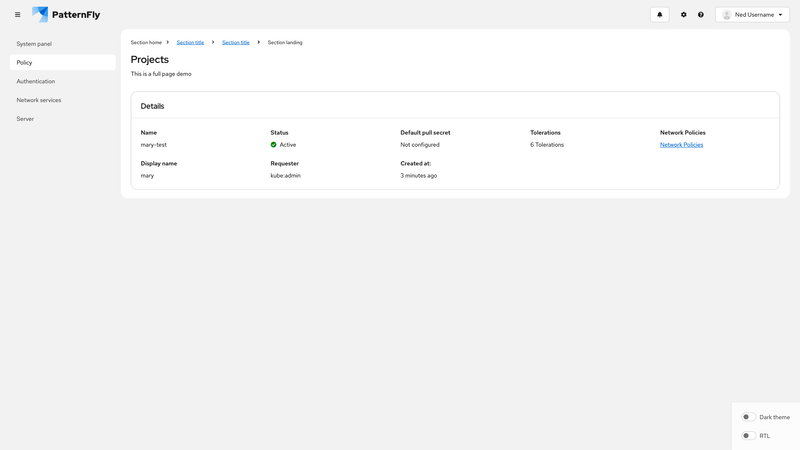Click the user avatar image
The image size is (800, 450).
[x=727, y=15]
